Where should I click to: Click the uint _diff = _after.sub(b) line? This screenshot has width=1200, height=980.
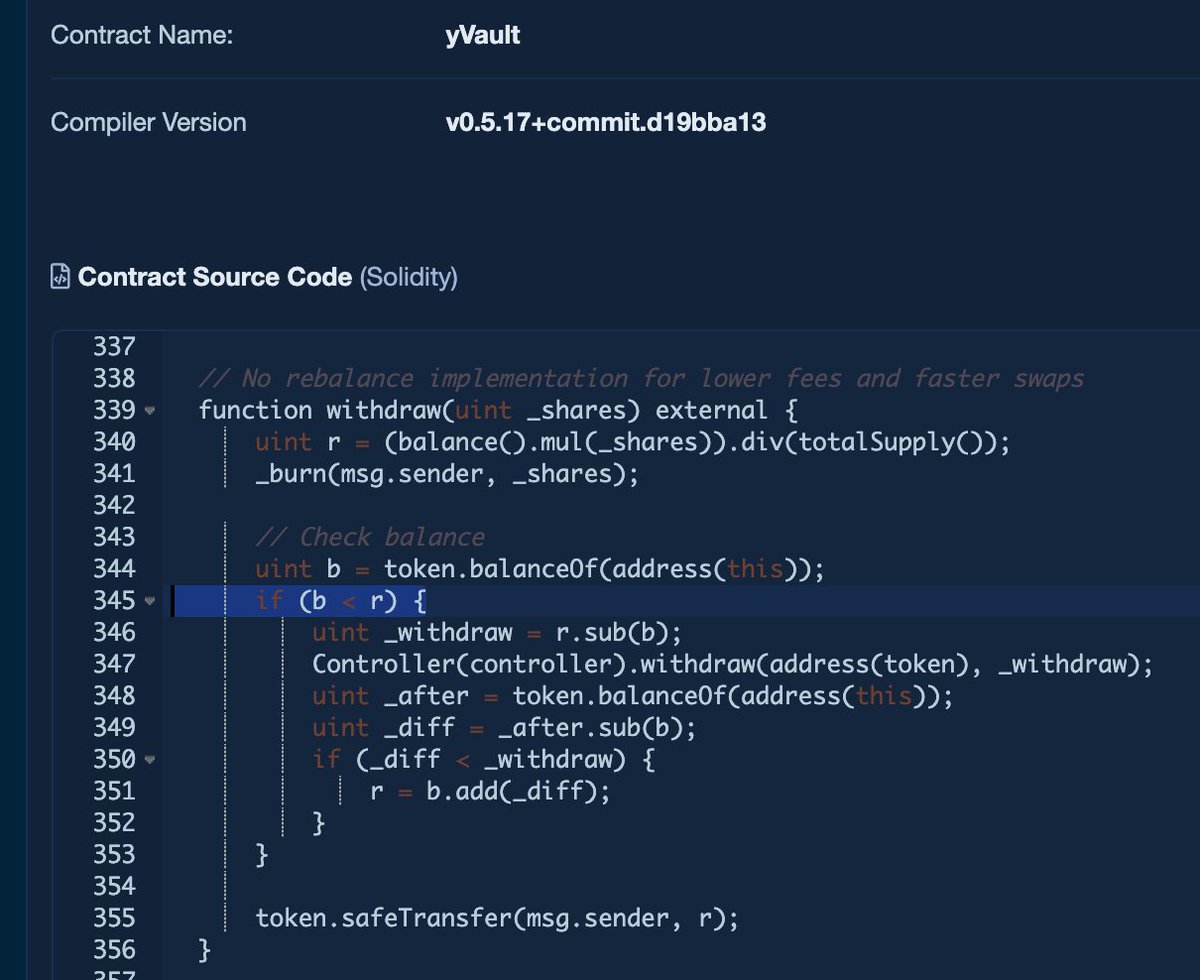504,728
